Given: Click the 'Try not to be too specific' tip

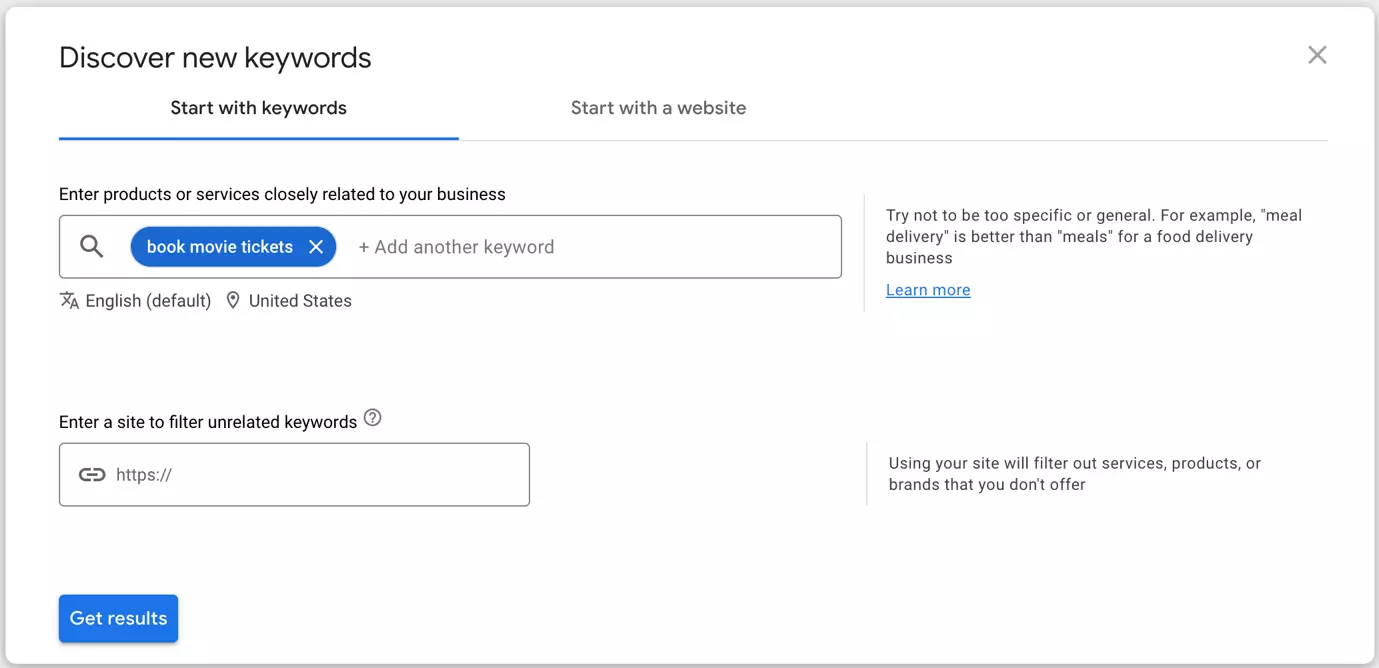Looking at the screenshot, I should (x=1093, y=236).
